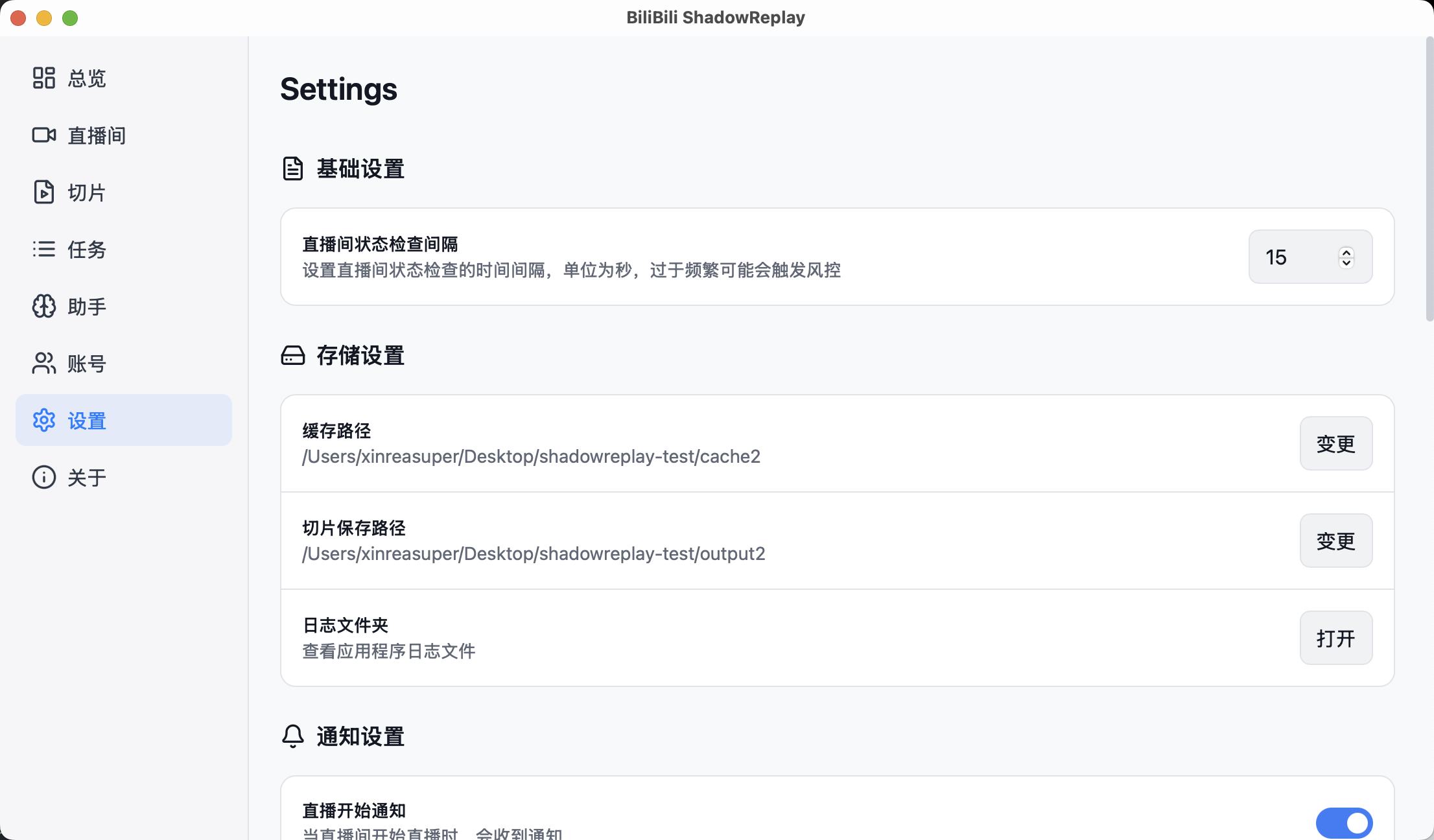Select the 直播间 camera icon in sidebar
This screenshot has width=1434, height=840.
coord(43,135)
